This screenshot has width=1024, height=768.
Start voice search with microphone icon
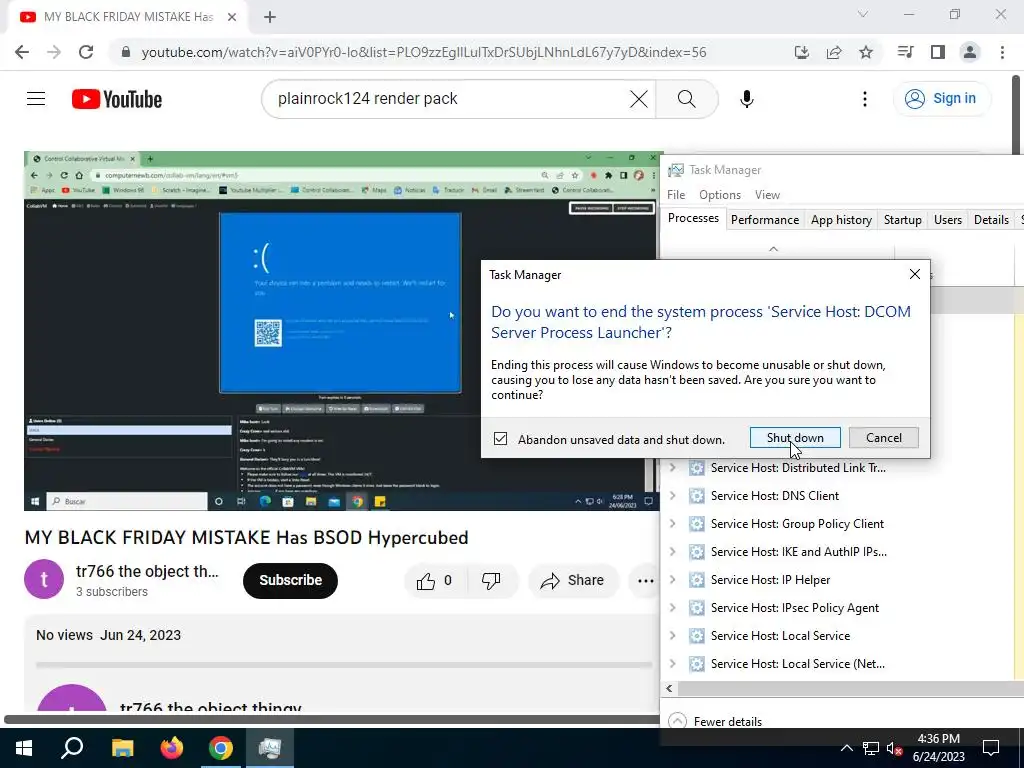[x=746, y=99]
